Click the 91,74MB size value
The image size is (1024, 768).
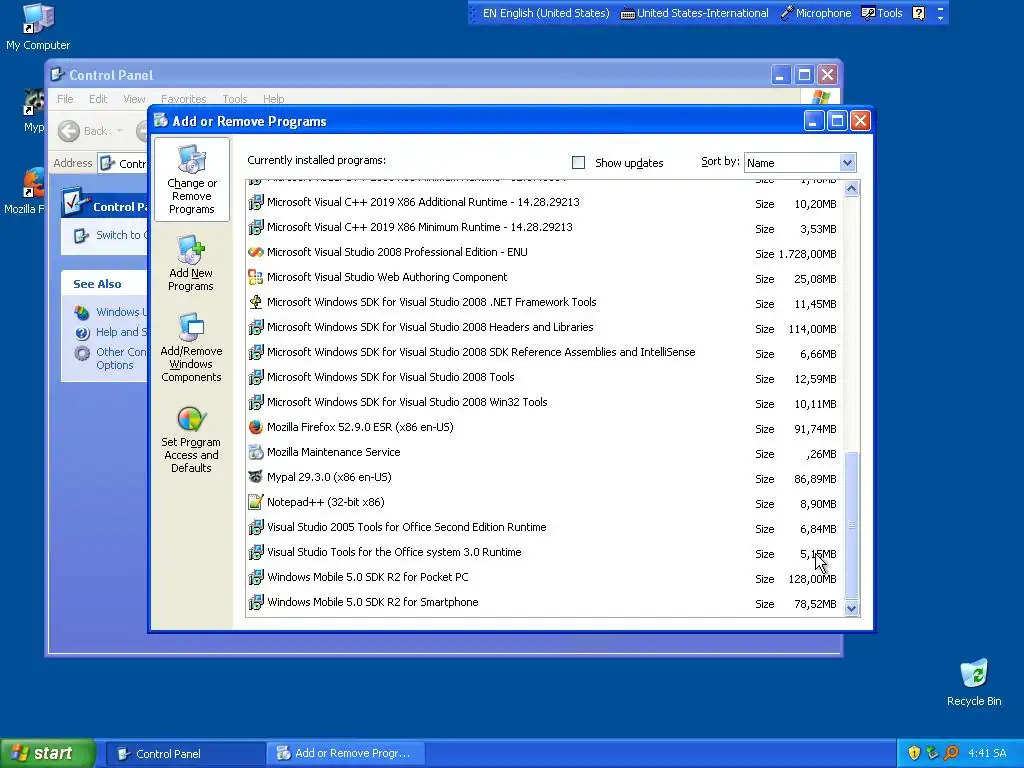pos(815,429)
